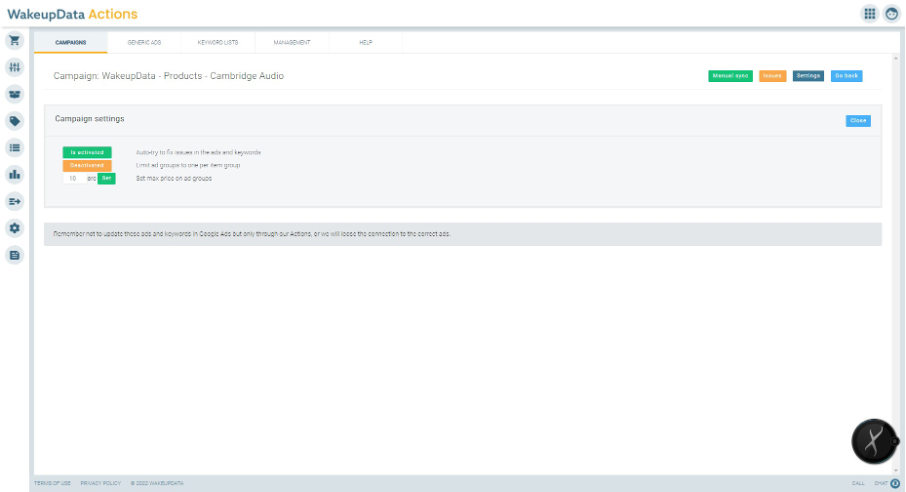Open the shopping cart sidebar icon
Viewport: 906px width, 492px height.
[x=14, y=40]
